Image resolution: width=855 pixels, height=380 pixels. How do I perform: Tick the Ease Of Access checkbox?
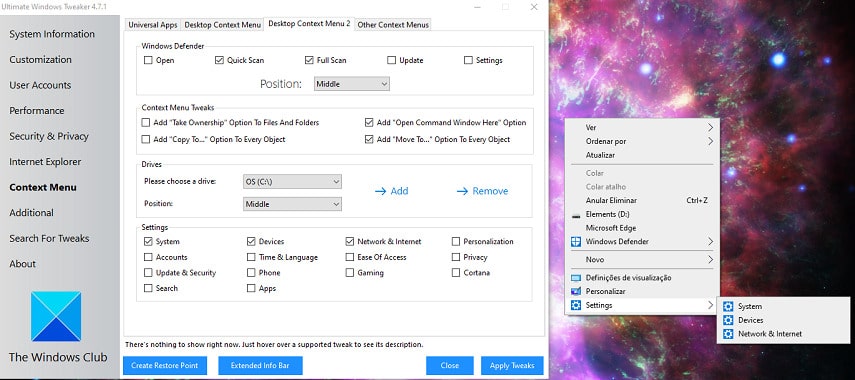[350, 257]
